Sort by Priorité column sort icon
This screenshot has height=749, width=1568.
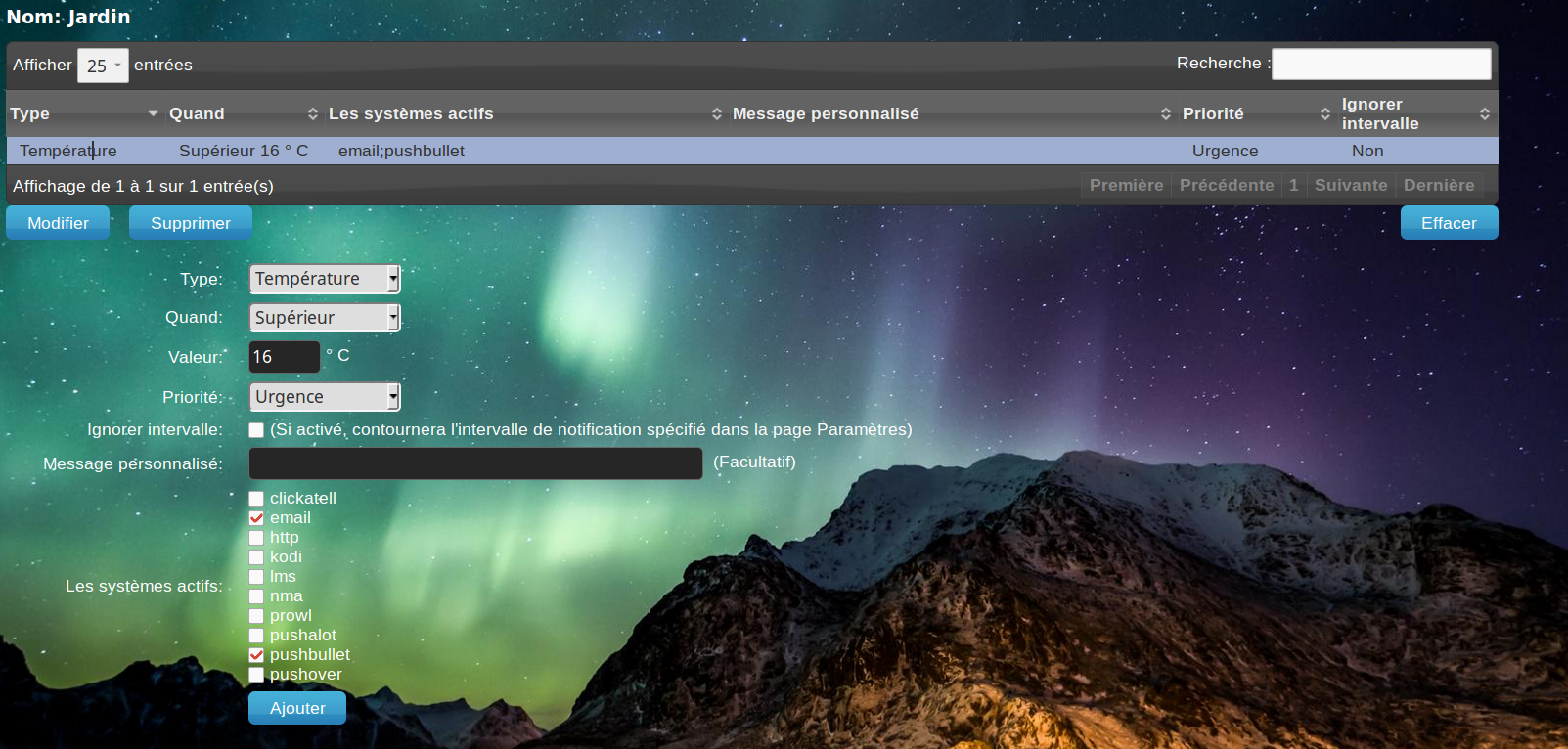(x=1325, y=114)
